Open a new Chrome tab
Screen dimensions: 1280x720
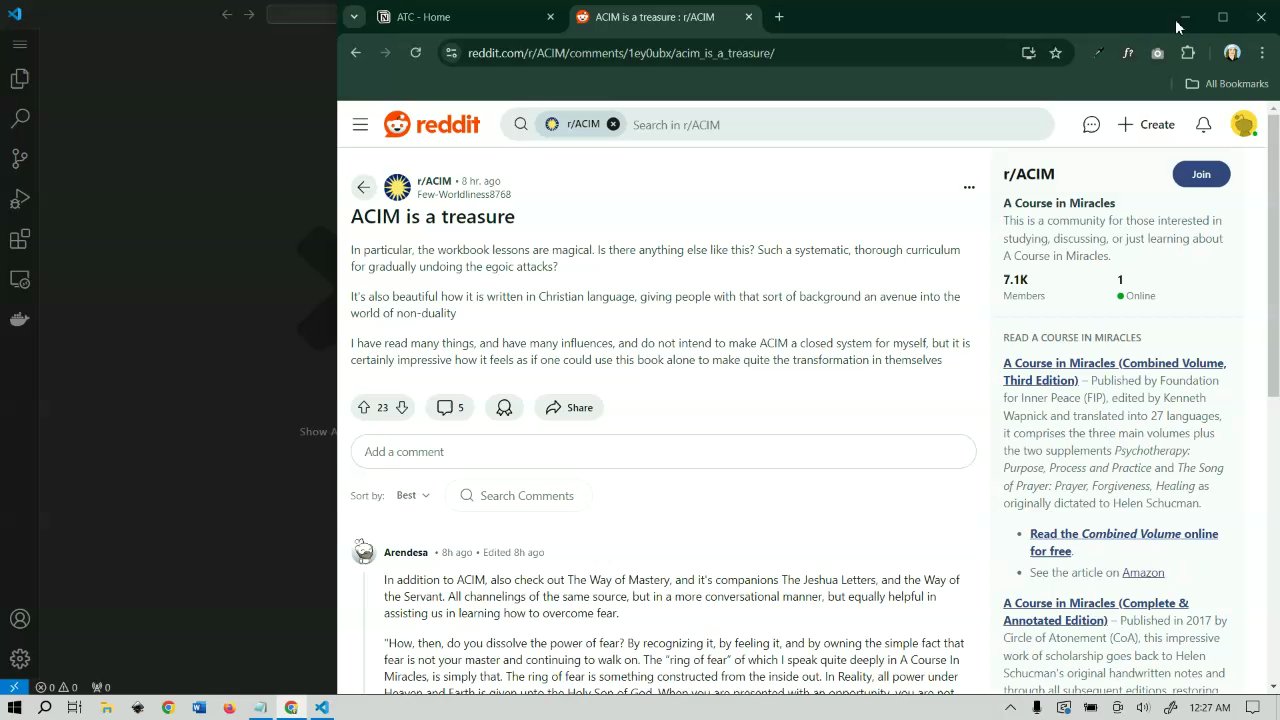pos(779,17)
